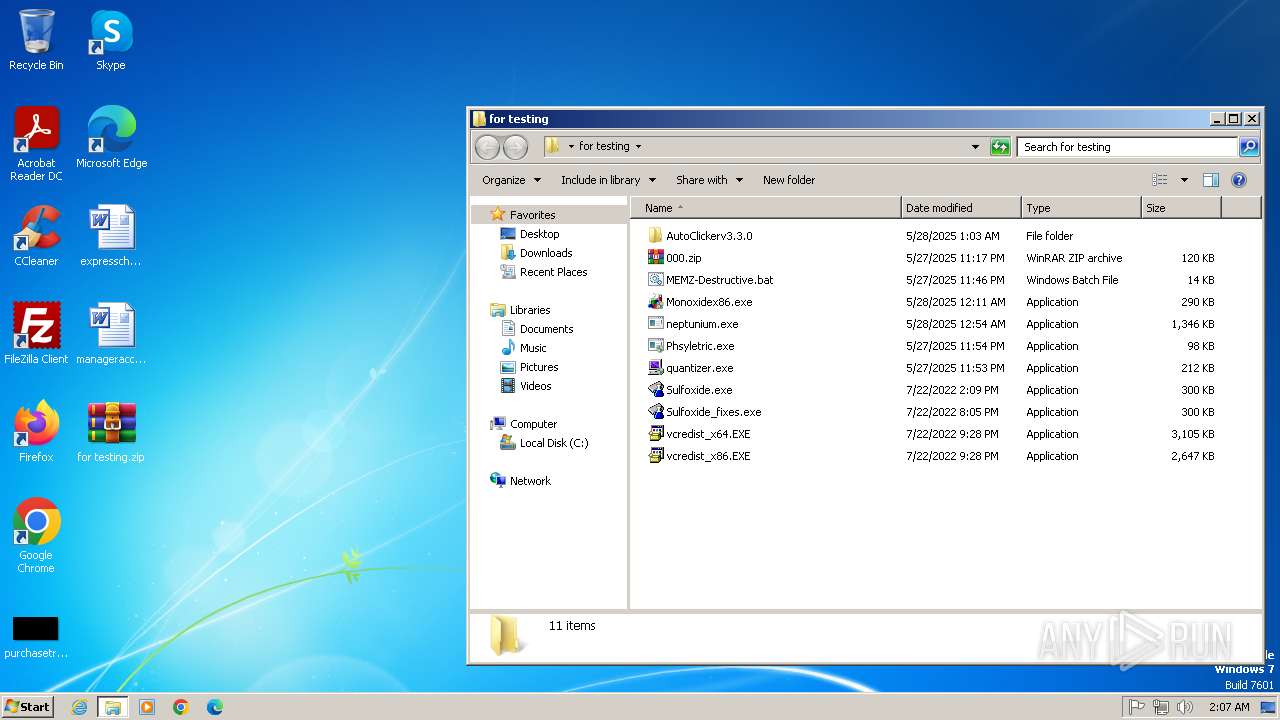Open CCleaner desktop shortcut
This screenshot has width=1280, height=720.
point(36,236)
